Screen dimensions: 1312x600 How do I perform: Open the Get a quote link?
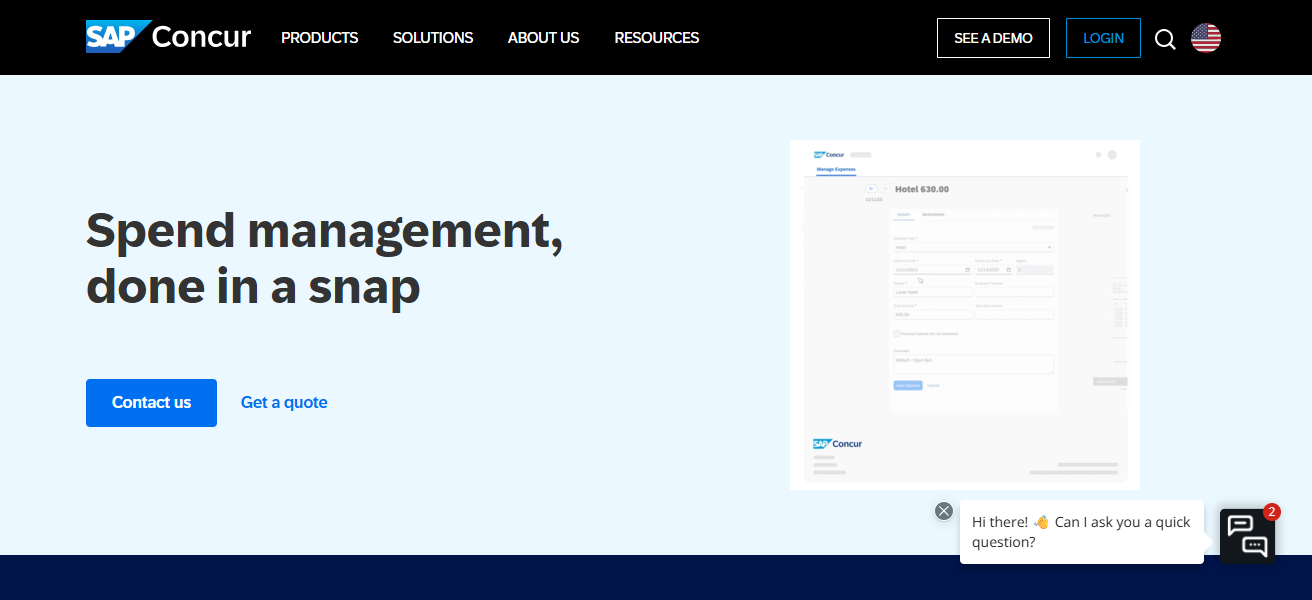tap(284, 402)
